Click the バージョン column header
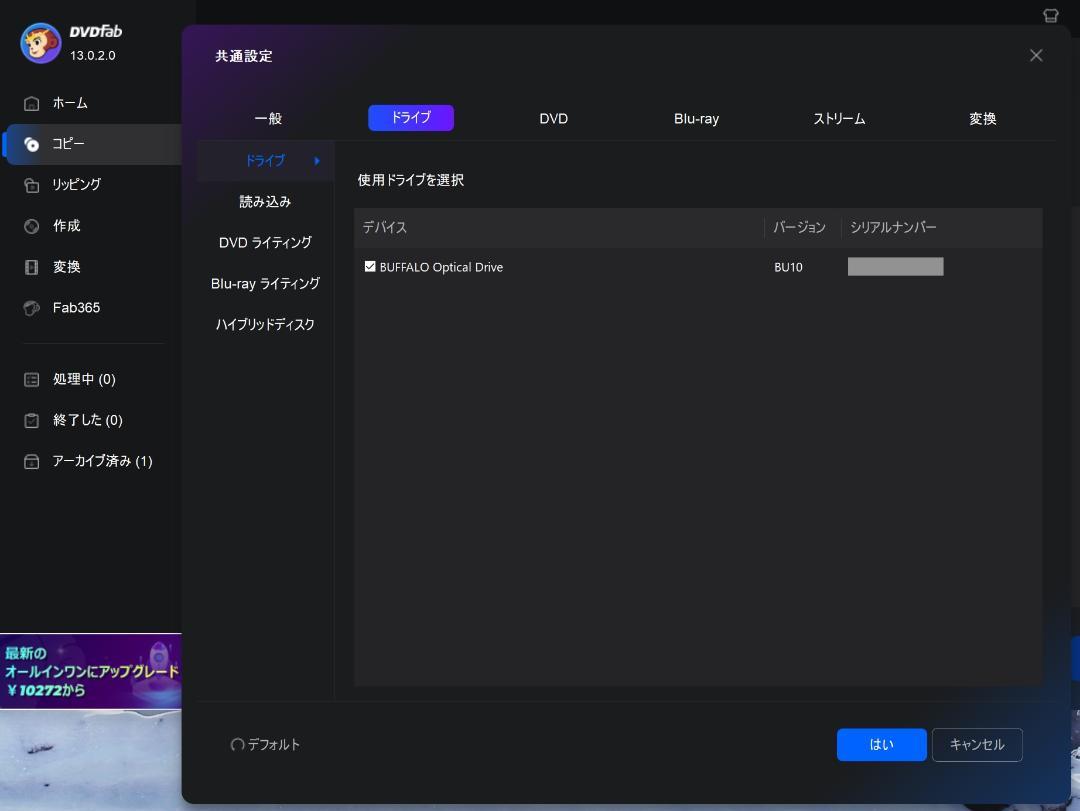 point(799,227)
